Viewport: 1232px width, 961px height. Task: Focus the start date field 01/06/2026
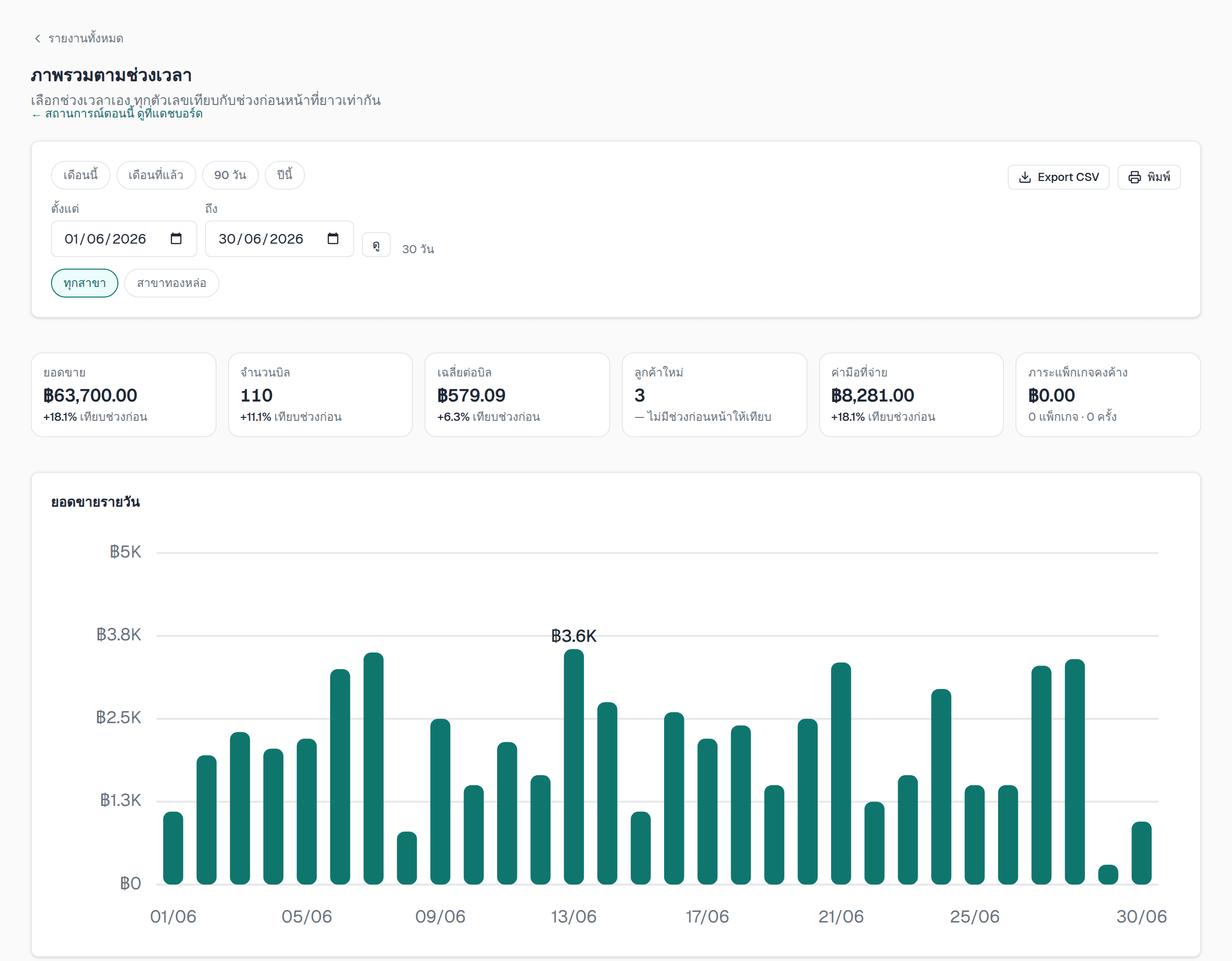pyautogui.click(x=124, y=239)
